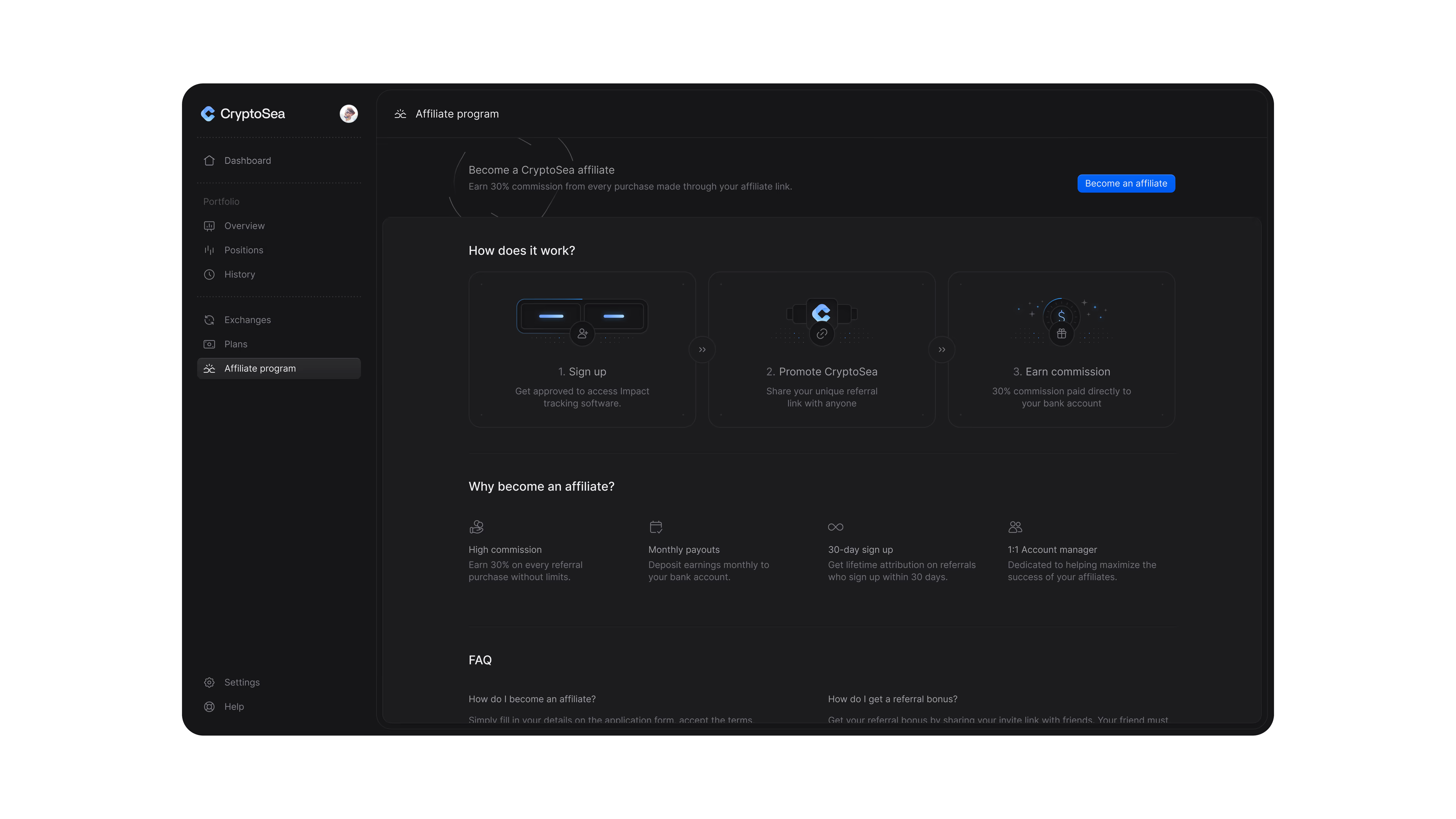Click the Help lifebuoy icon

(x=209, y=706)
